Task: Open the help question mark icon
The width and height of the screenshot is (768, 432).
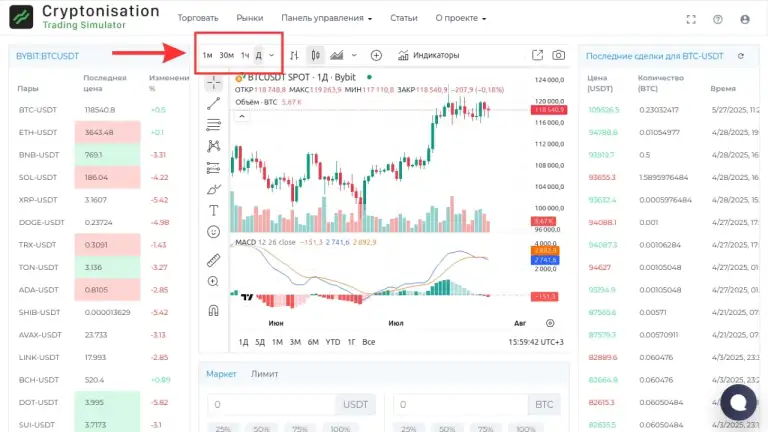Action: 717,19
